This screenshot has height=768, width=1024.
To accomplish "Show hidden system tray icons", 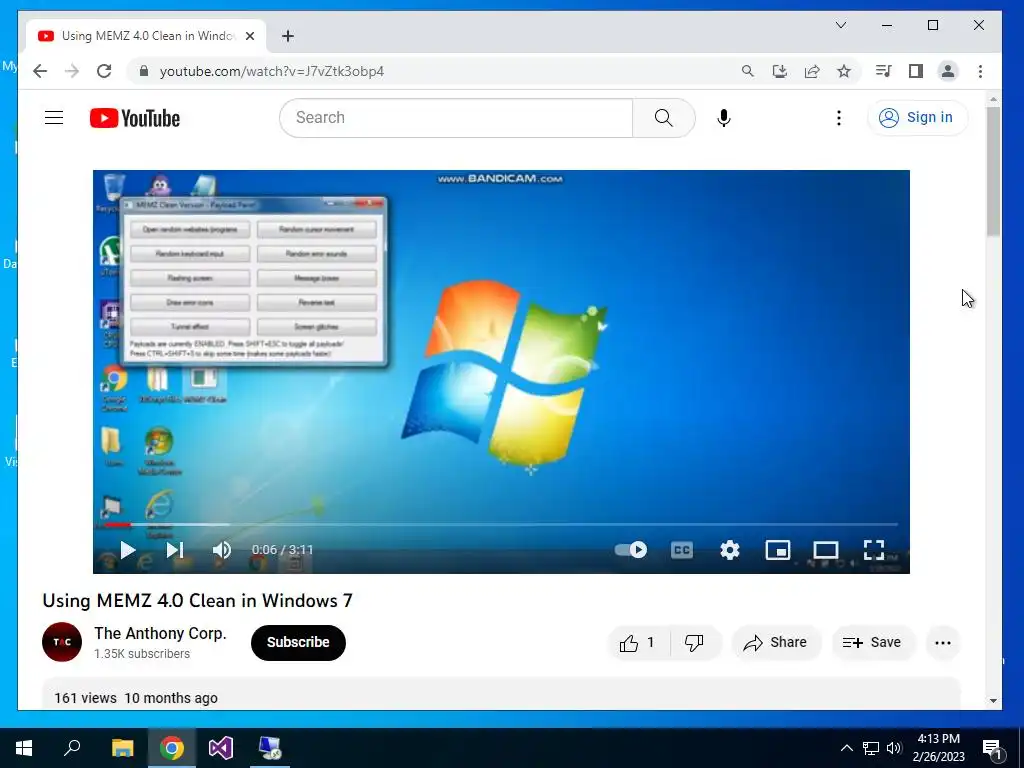I will click(x=846, y=748).
